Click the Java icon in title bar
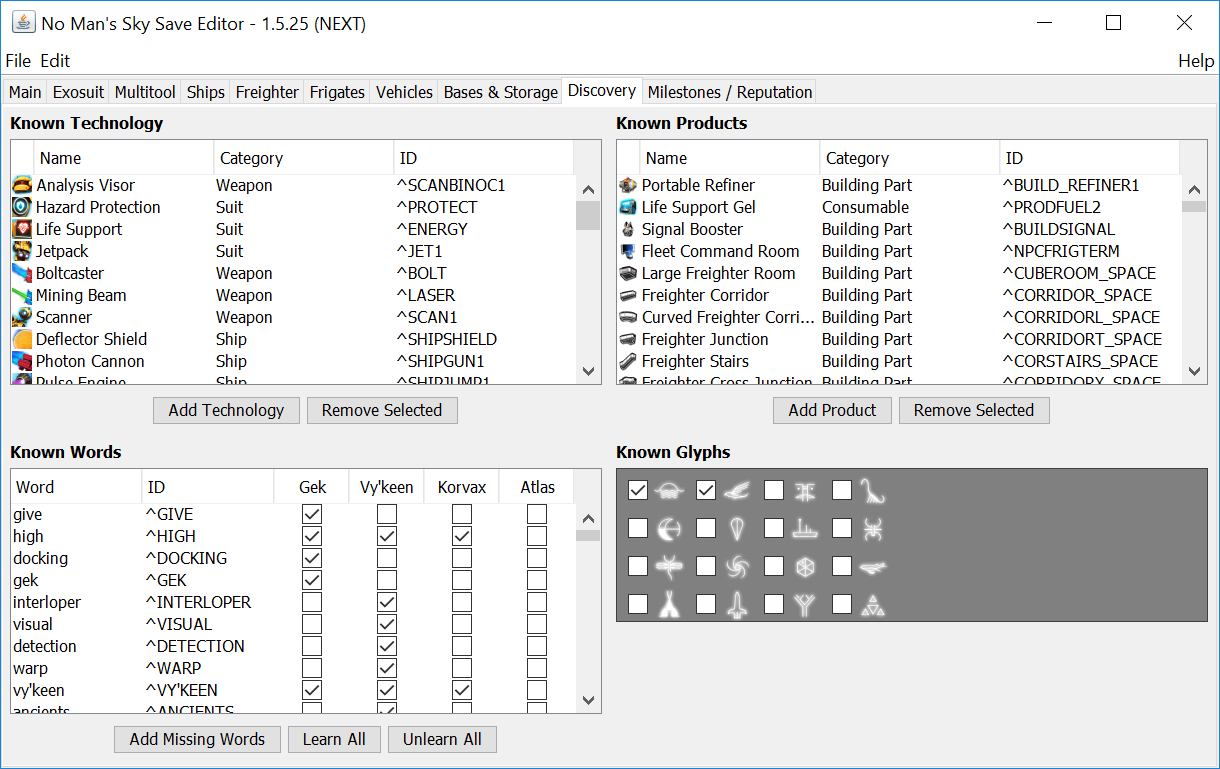 23,23
